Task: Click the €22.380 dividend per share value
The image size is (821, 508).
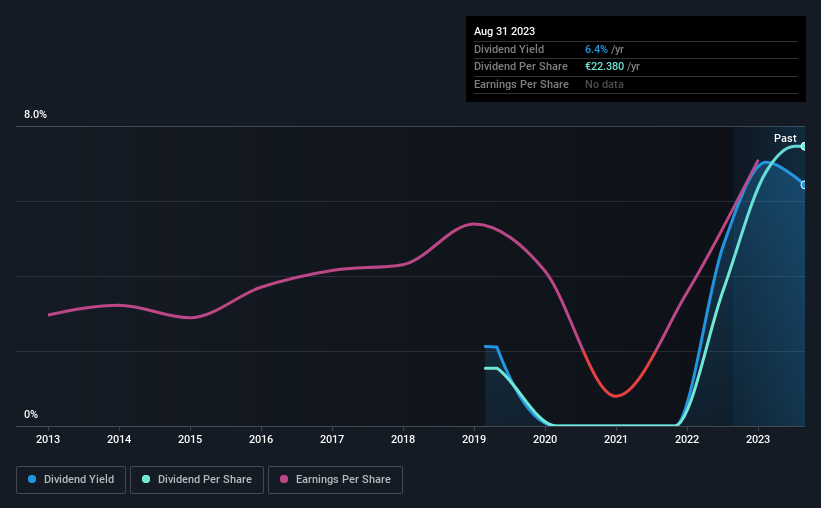Action: coord(604,67)
